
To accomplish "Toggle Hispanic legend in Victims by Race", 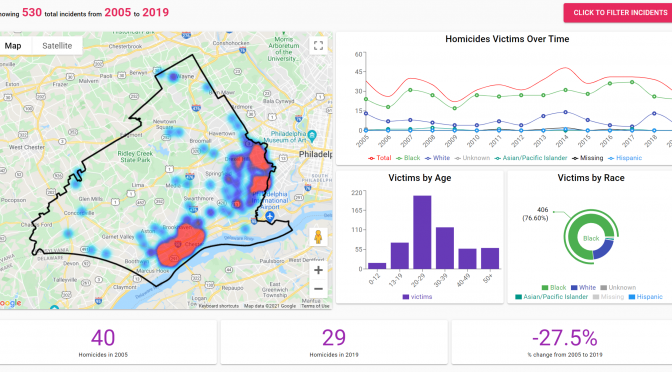I will (645, 297).
